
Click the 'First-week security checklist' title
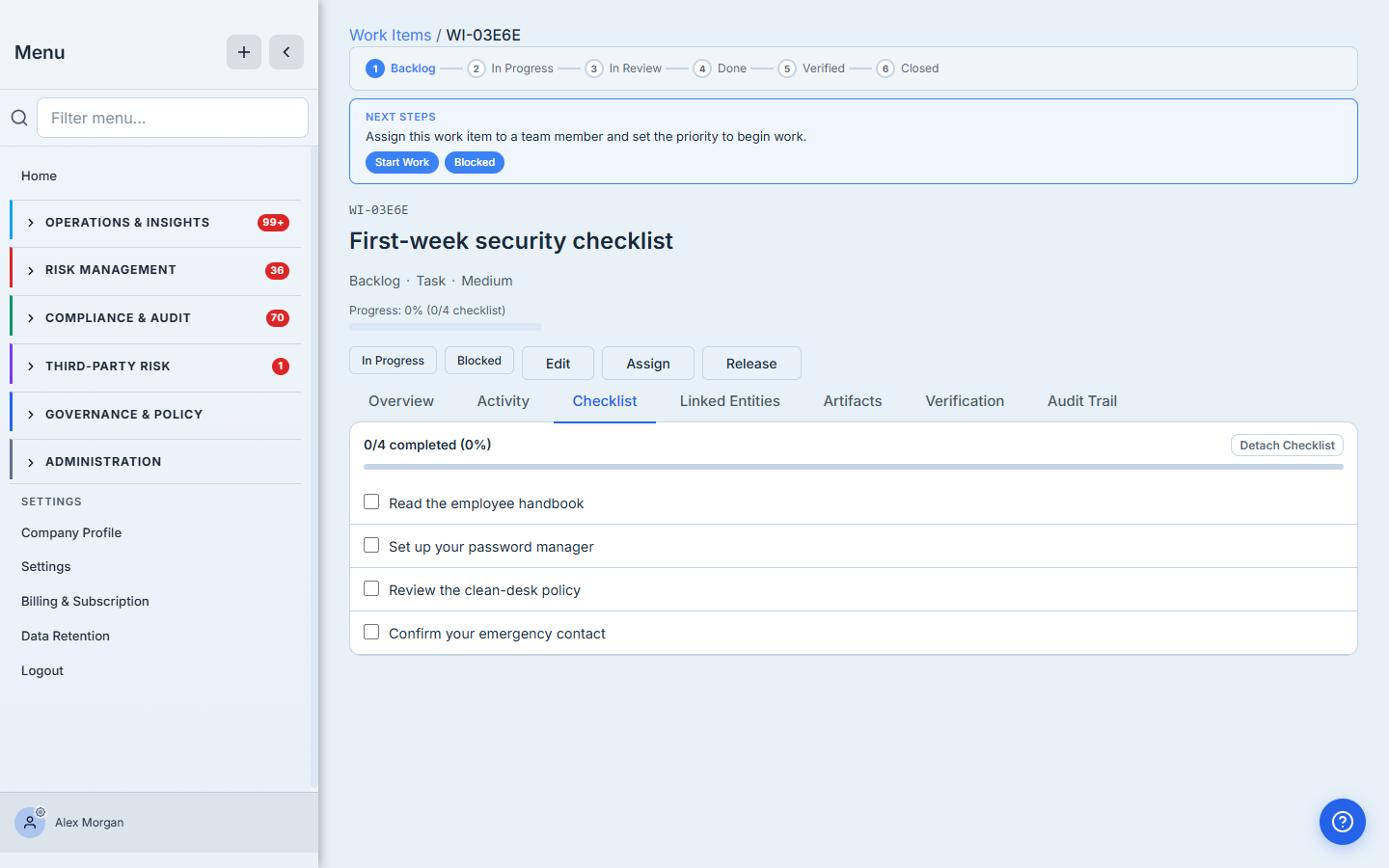511,240
